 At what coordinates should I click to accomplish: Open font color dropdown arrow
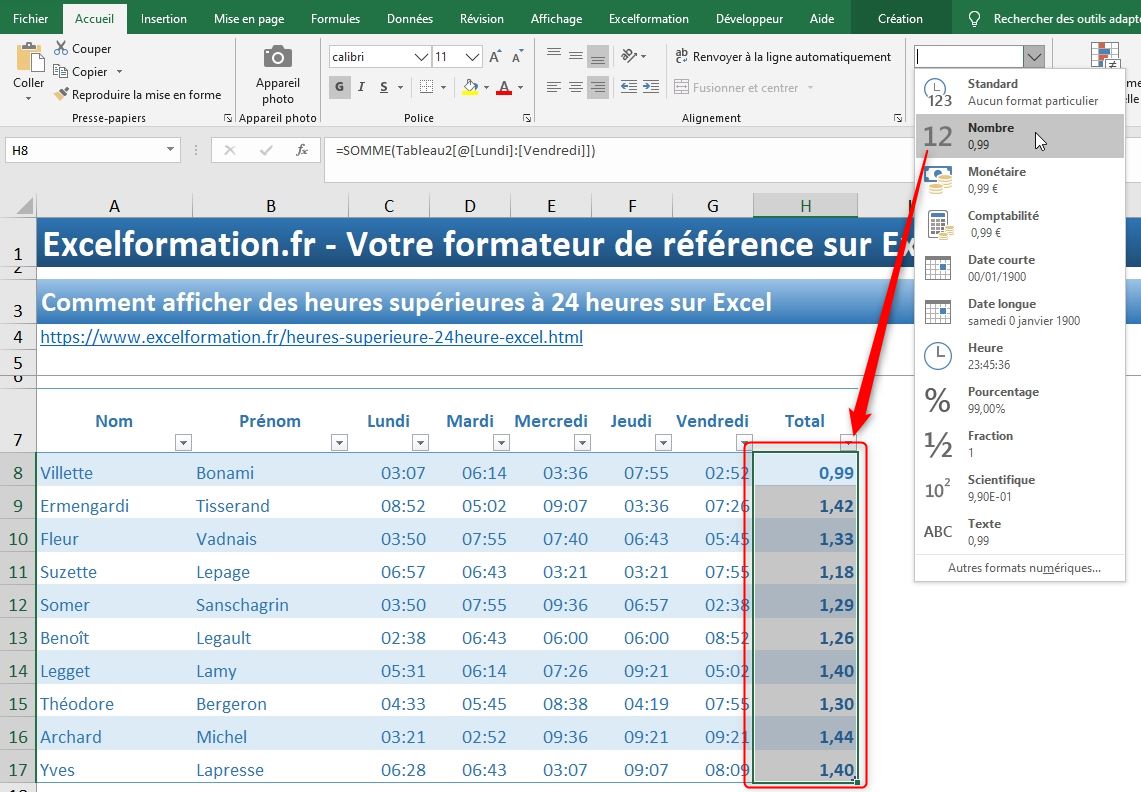click(x=520, y=87)
